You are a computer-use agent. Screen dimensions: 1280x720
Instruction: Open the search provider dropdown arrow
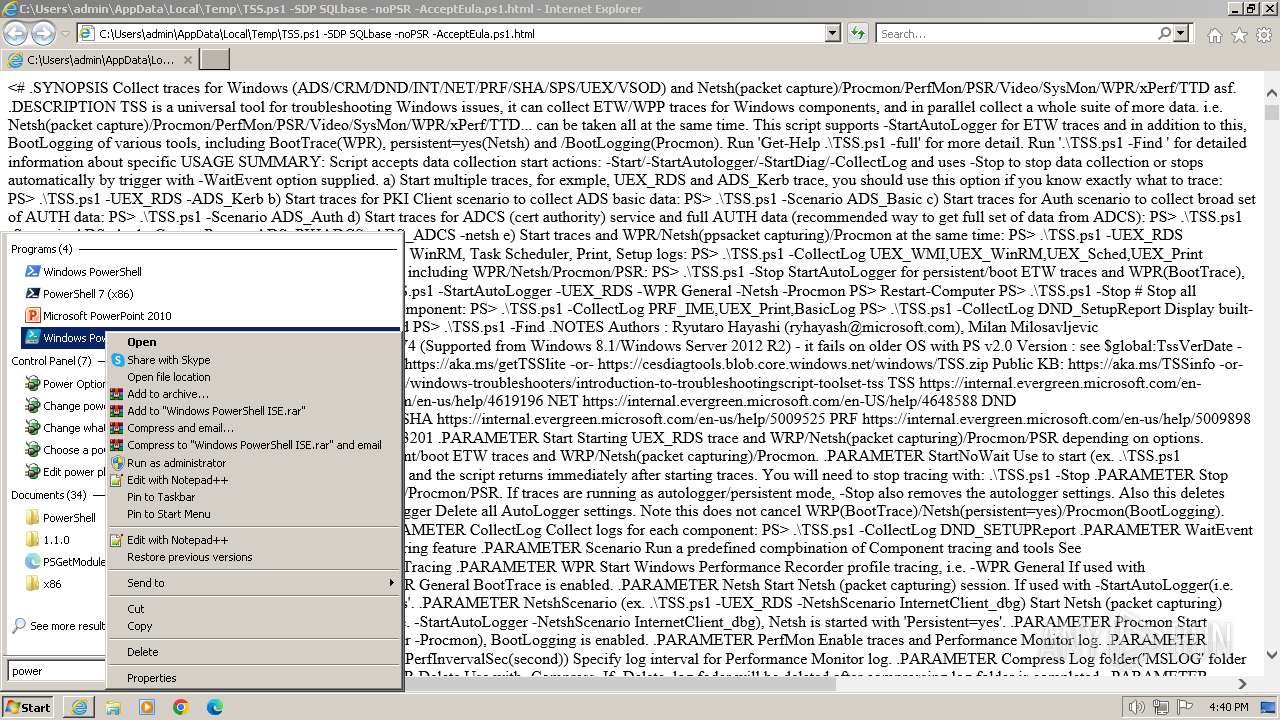[1181, 33]
